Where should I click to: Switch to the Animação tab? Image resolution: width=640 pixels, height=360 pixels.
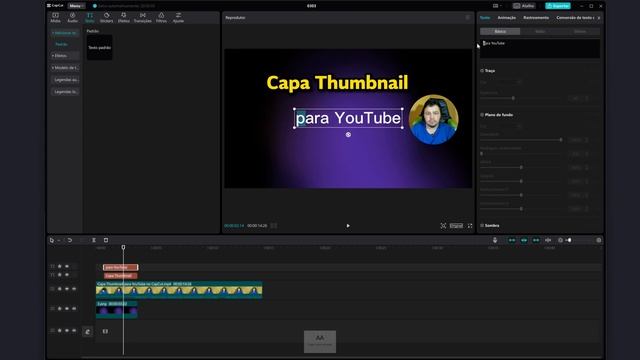[x=507, y=18]
